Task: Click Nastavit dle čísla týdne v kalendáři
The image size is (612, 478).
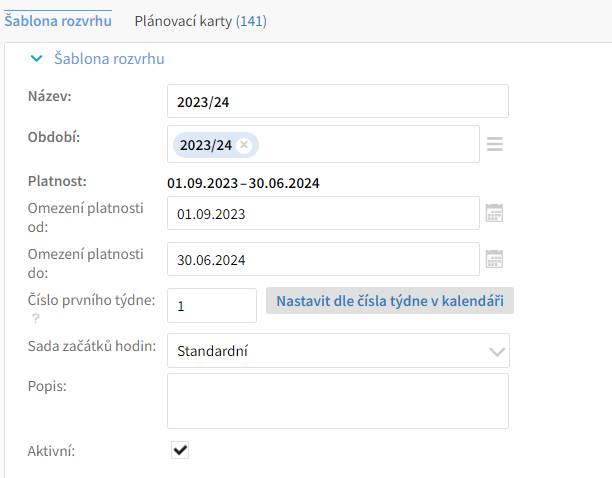Action: pyautogui.click(x=390, y=301)
